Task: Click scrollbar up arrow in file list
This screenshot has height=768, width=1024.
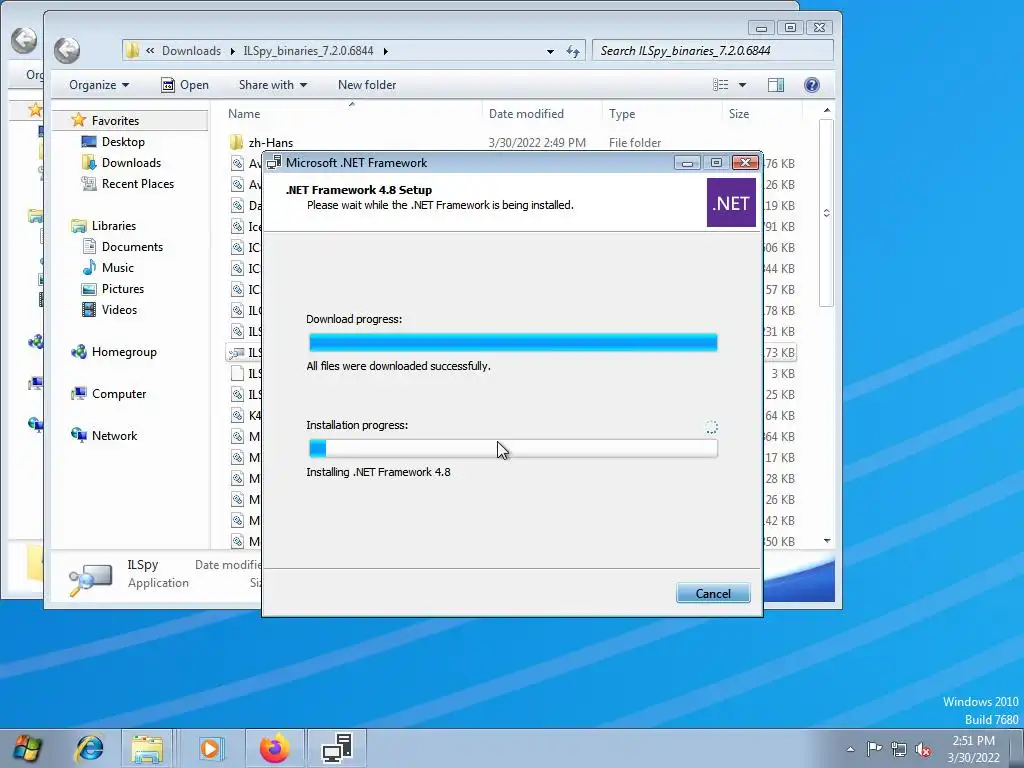Action: (x=827, y=110)
